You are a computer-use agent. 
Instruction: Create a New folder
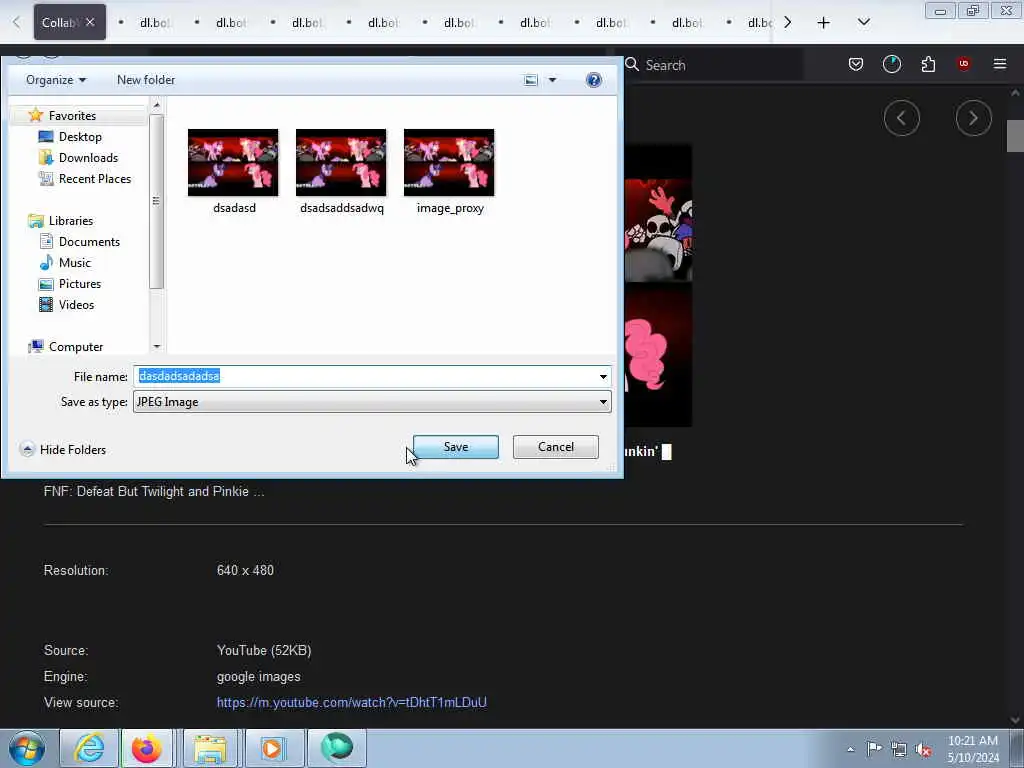click(x=146, y=80)
